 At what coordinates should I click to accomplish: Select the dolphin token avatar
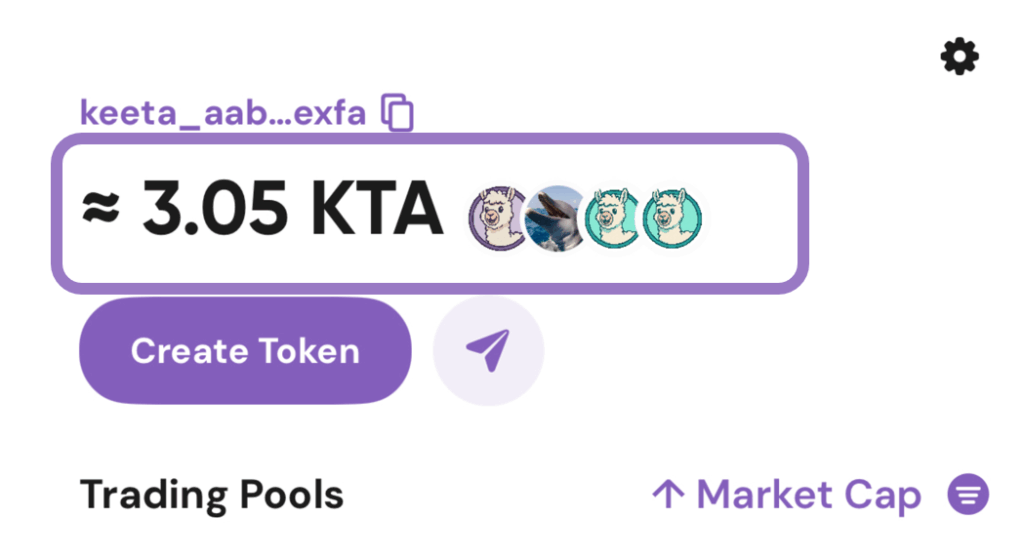555,218
